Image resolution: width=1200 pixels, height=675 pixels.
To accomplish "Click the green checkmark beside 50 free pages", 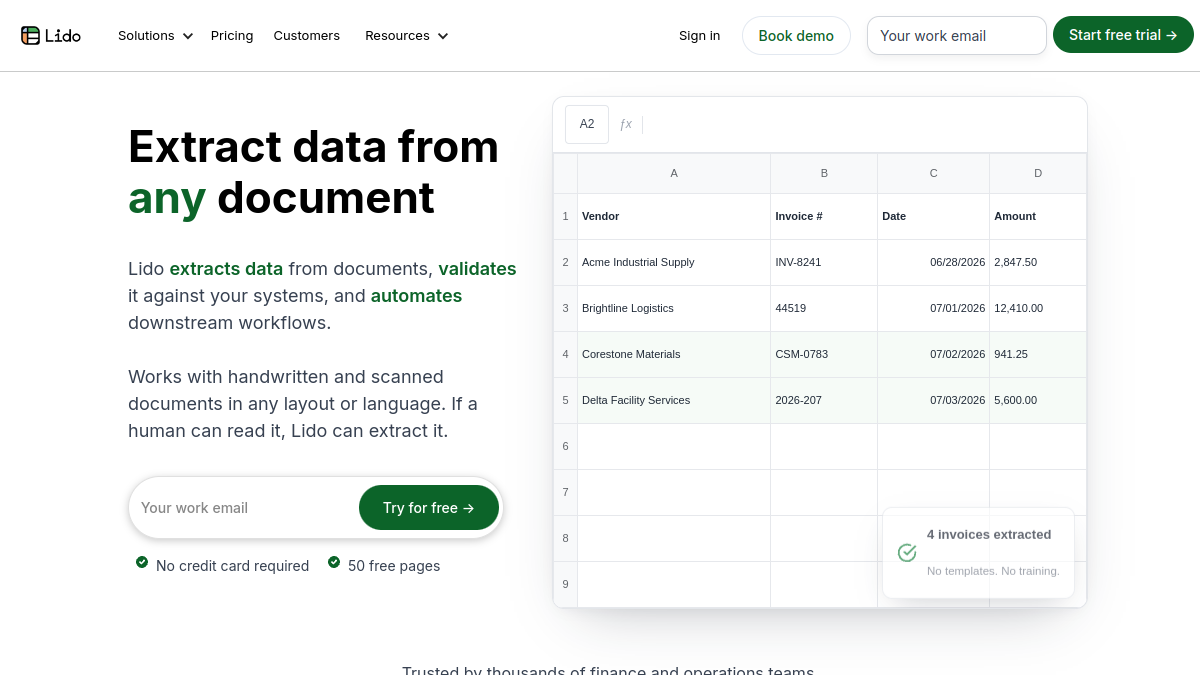I will click(334, 562).
